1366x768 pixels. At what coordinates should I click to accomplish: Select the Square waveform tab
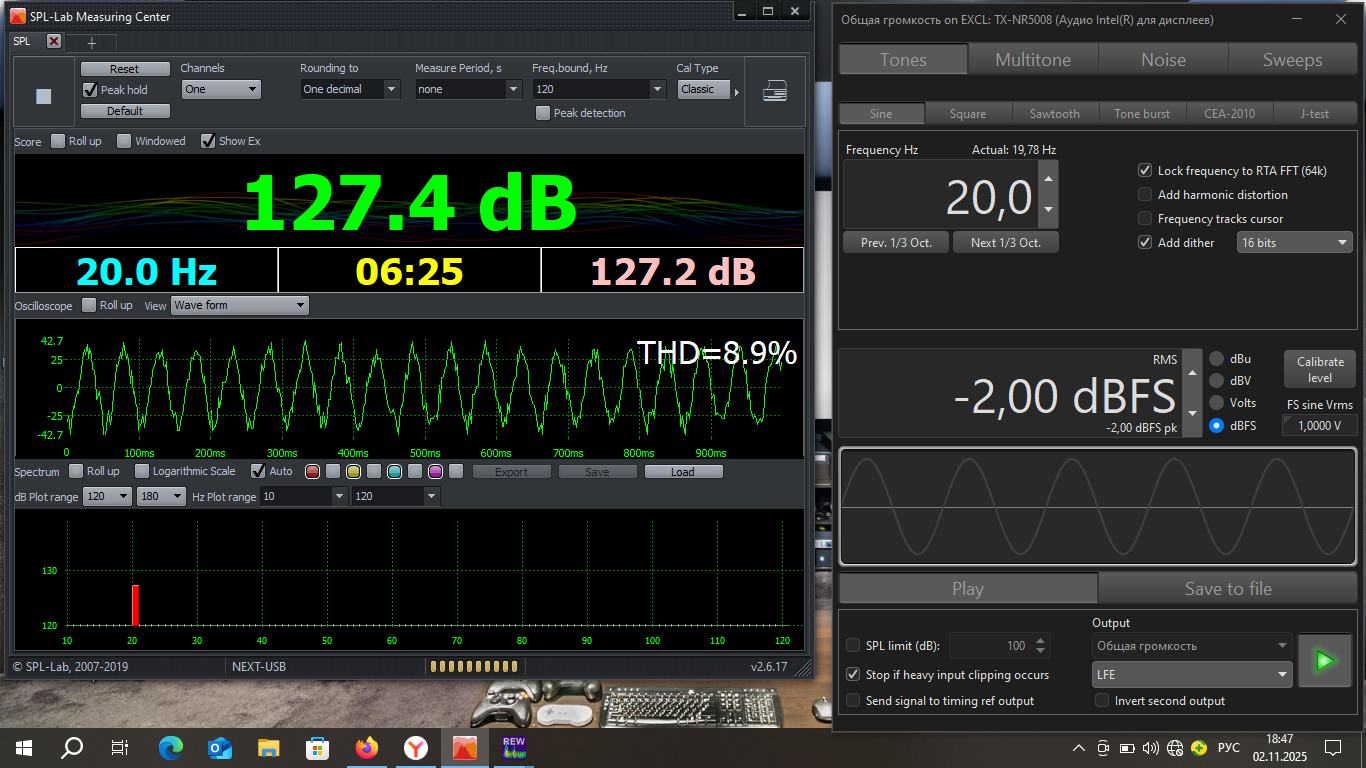tap(967, 114)
